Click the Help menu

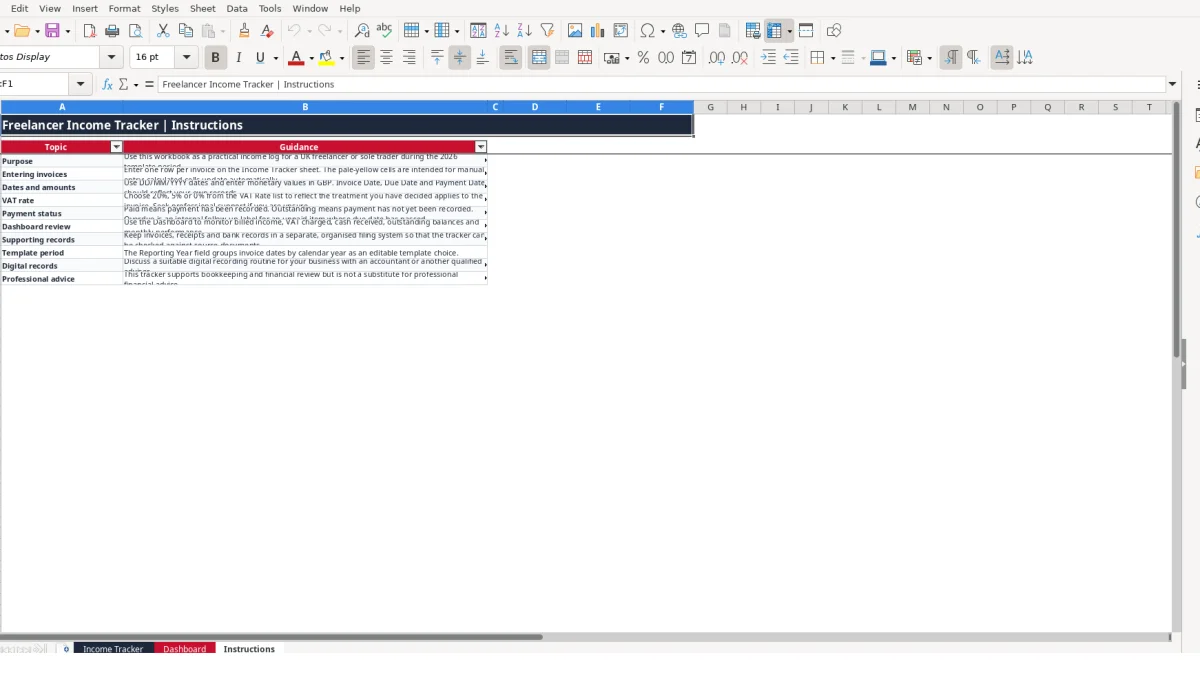(350, 8)
